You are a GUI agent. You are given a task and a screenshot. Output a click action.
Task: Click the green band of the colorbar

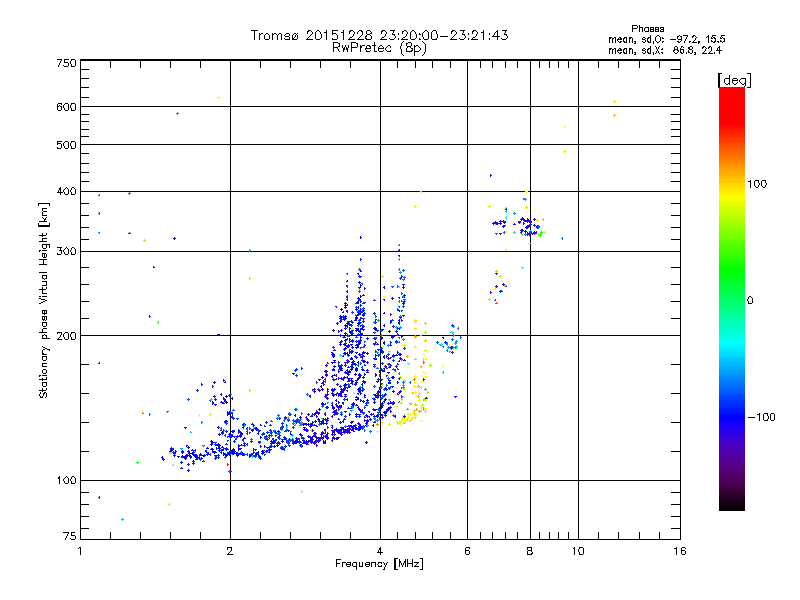pyautogui.click(x=732, y=270)
